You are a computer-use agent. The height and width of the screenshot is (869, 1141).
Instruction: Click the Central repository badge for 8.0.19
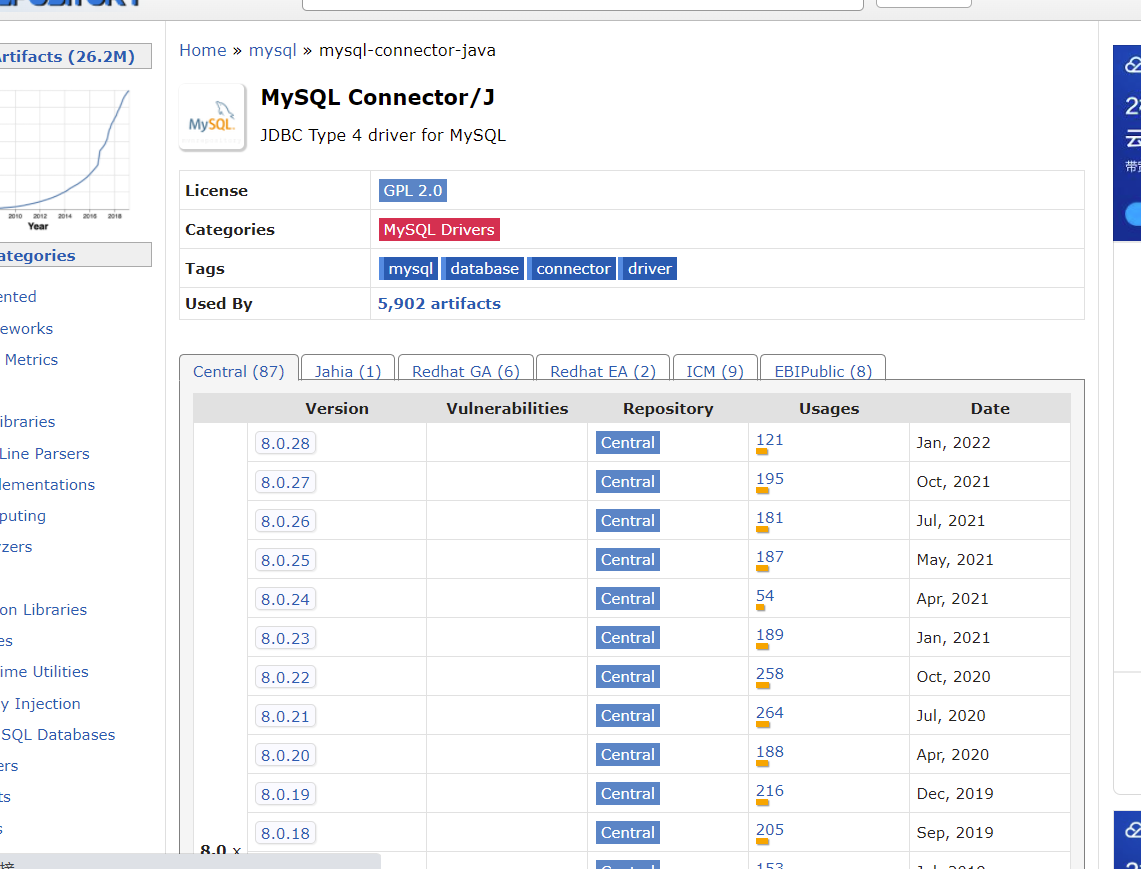[628, 793]
